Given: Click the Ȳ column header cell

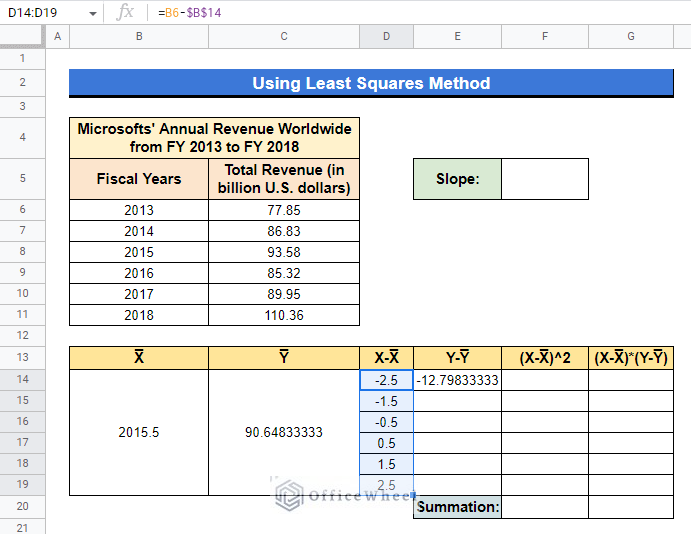Looking at the screenshot, I should click(284, 357).
